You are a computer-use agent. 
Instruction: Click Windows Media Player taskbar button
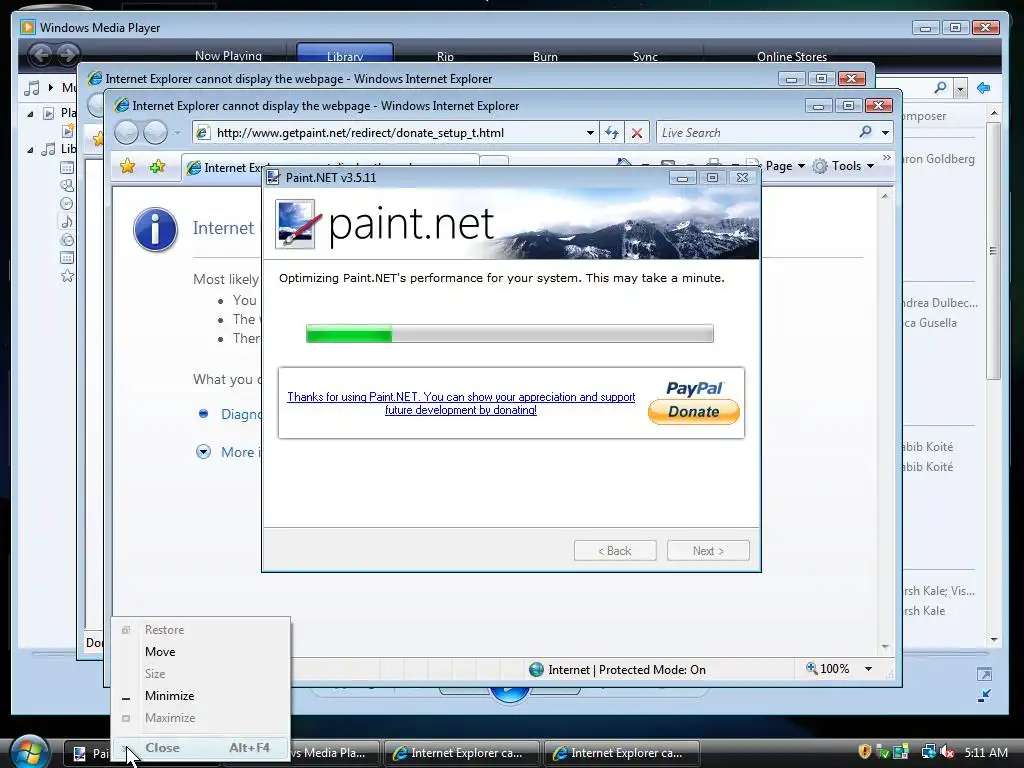point(334,753)
